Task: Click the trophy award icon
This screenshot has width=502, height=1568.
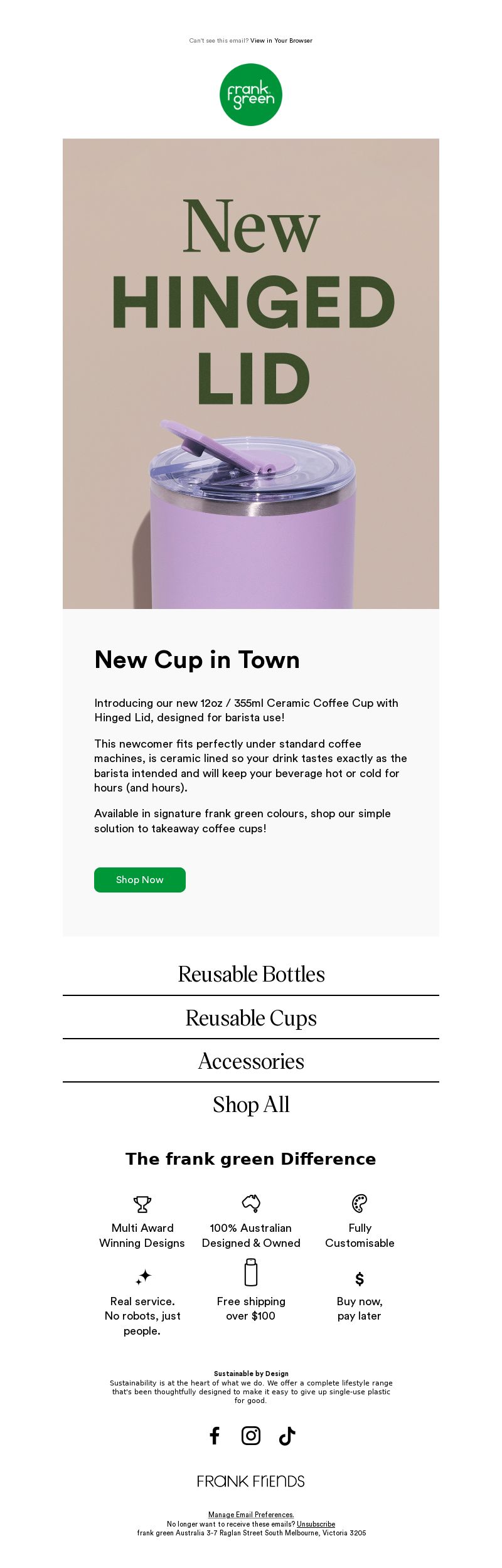Action: click(142, 1204)
